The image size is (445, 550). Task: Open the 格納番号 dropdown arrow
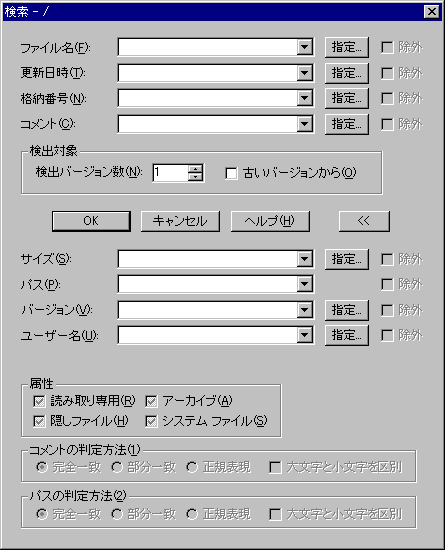click(x=304, y=98)
